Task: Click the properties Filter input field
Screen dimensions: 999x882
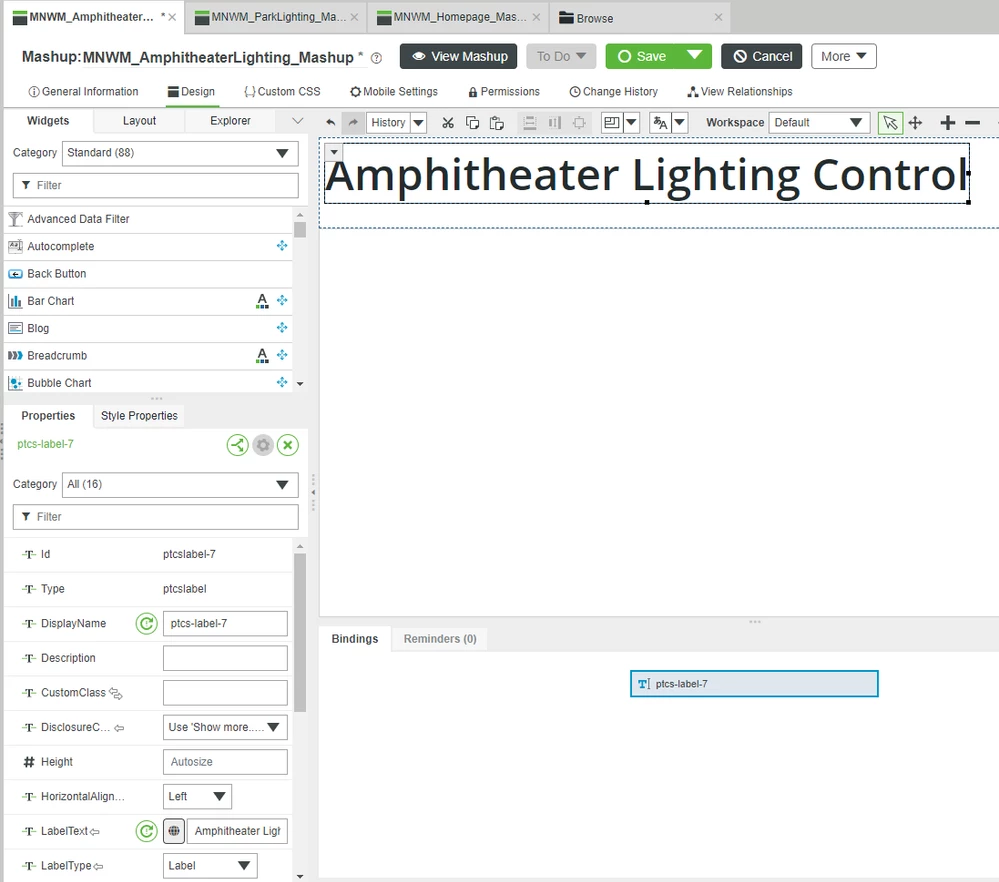Action: click(155, 517)
